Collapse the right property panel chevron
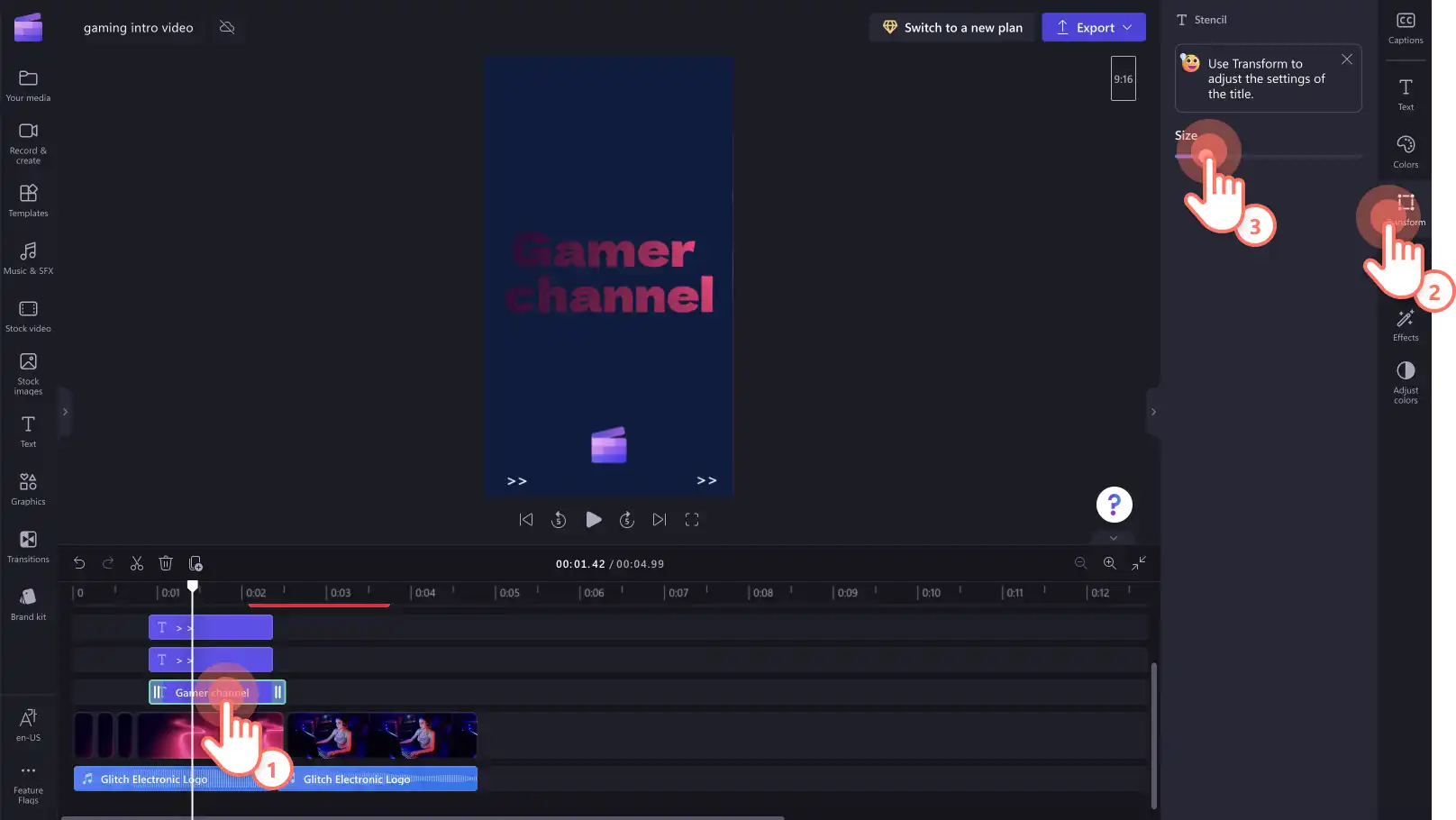1456x820 pixels. [1153, 412]
